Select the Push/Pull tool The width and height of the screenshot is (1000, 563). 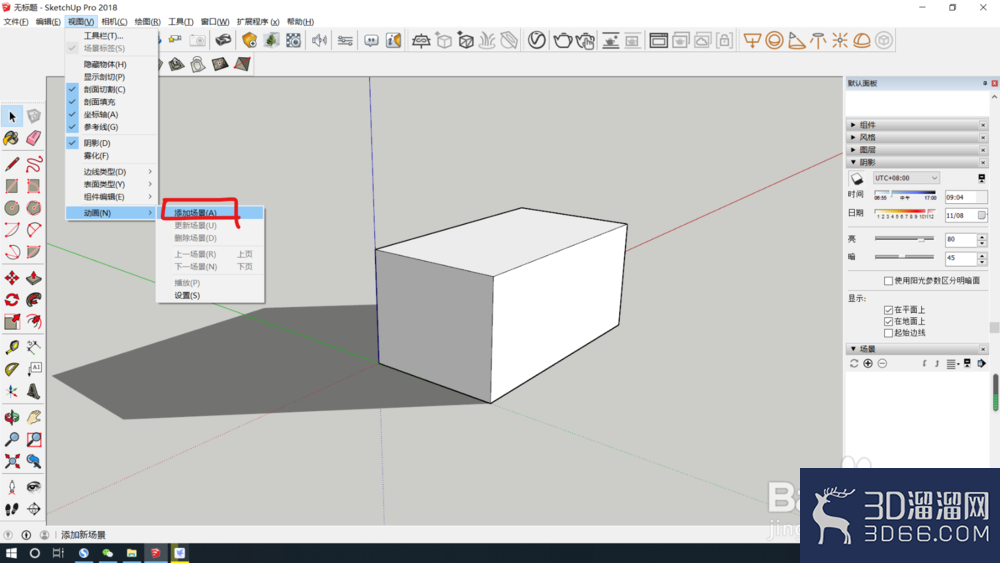click(34, 278)
